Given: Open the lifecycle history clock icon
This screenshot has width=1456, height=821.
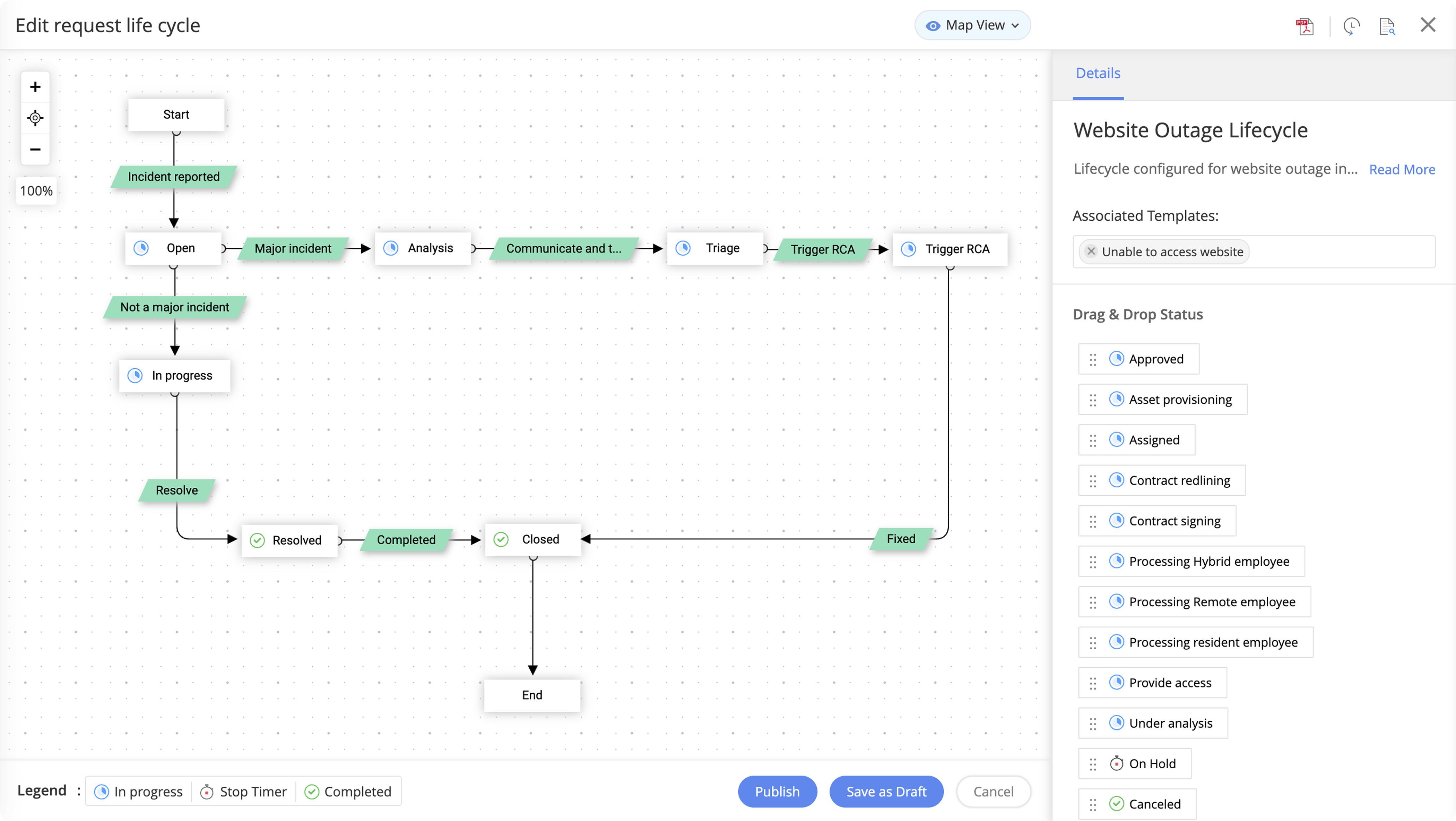Looking at the screenshot, I should 1351,26.
